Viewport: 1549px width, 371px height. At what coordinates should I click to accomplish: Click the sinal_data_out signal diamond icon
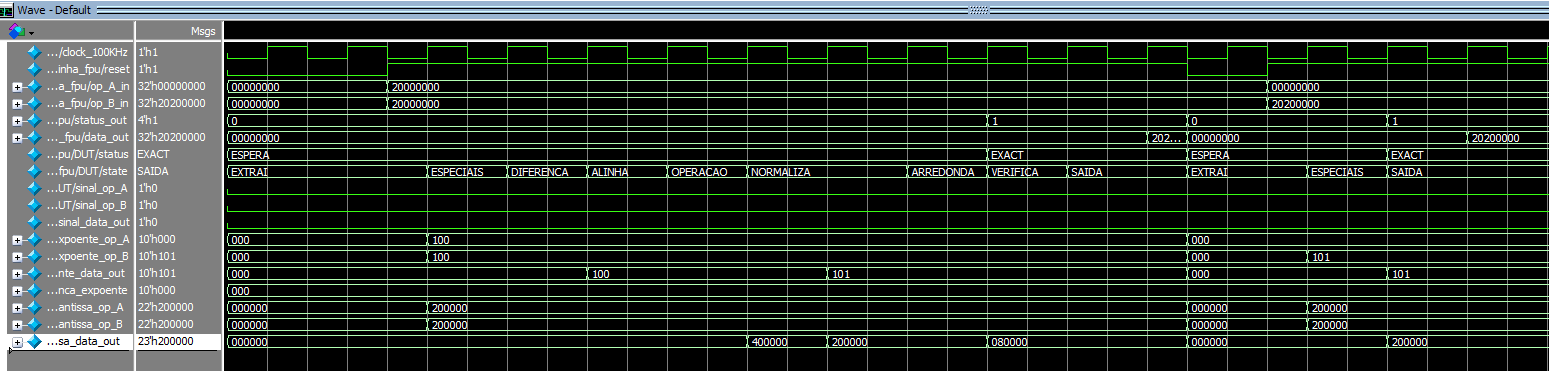(35, 222)
